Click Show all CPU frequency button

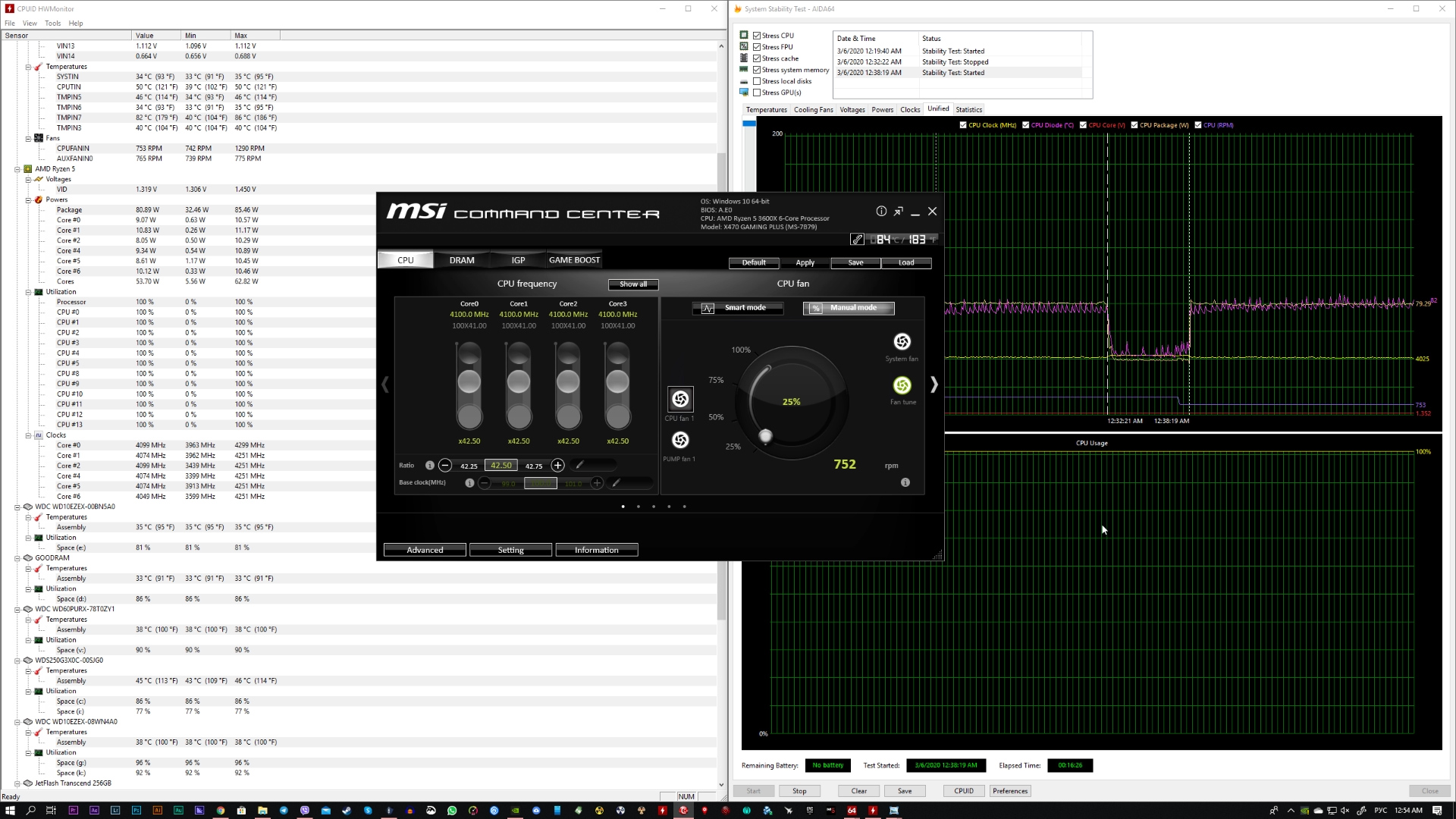(633, 284)
